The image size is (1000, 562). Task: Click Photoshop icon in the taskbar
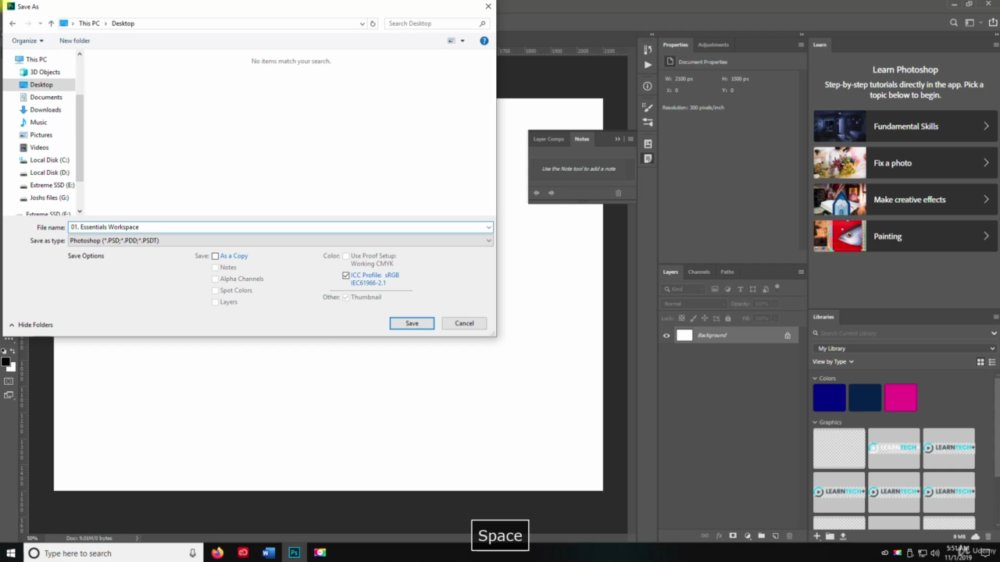(294, 552)
